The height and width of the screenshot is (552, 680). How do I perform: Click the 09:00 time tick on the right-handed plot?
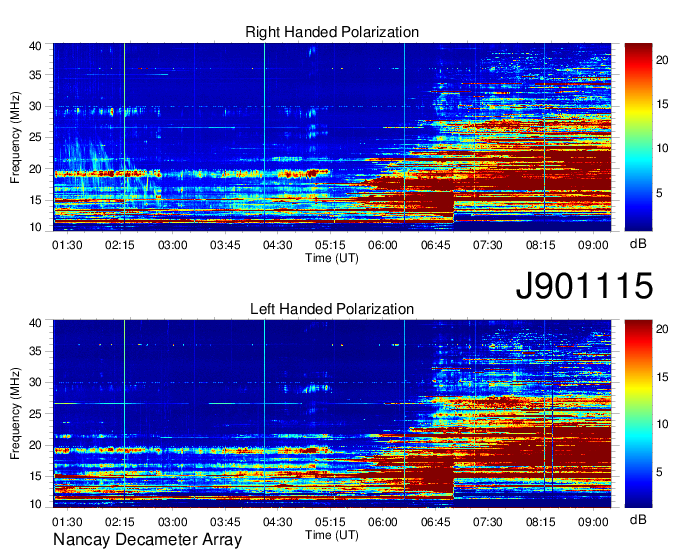pyautogui.click(x=593, y=245)
